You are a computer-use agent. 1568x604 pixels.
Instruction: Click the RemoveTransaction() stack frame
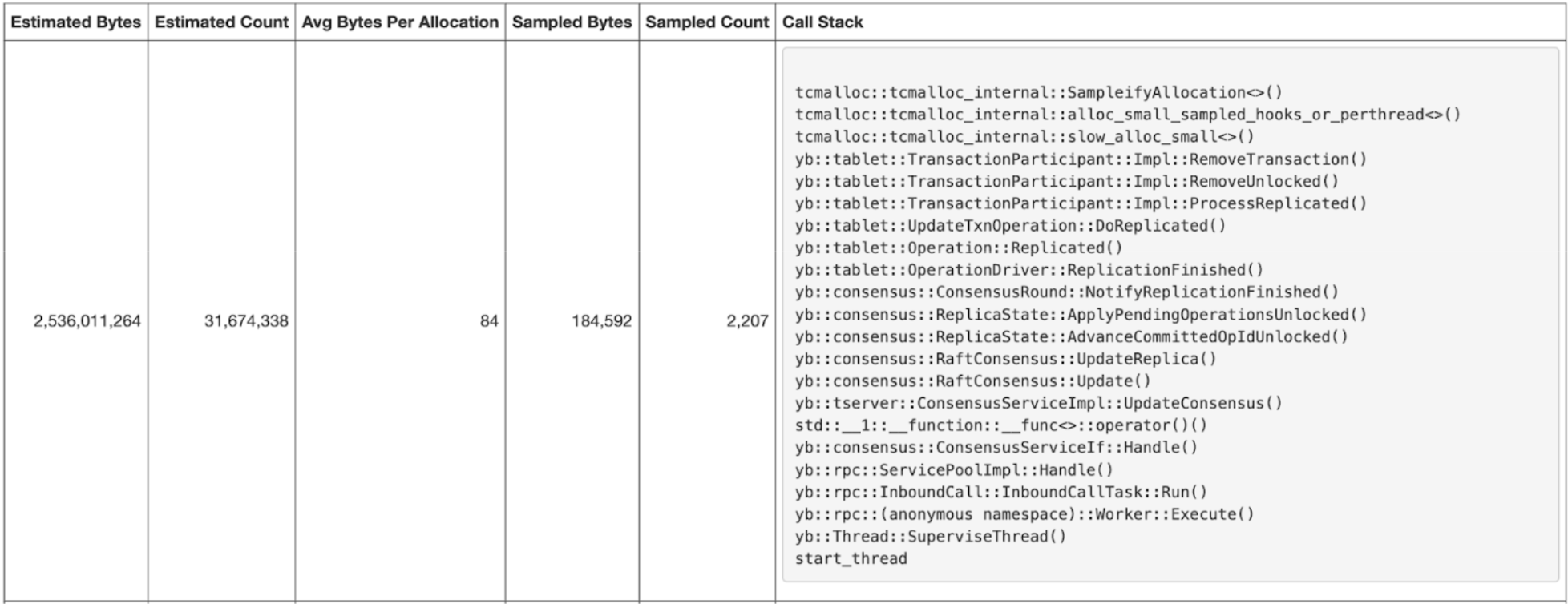click(1081, 159)
